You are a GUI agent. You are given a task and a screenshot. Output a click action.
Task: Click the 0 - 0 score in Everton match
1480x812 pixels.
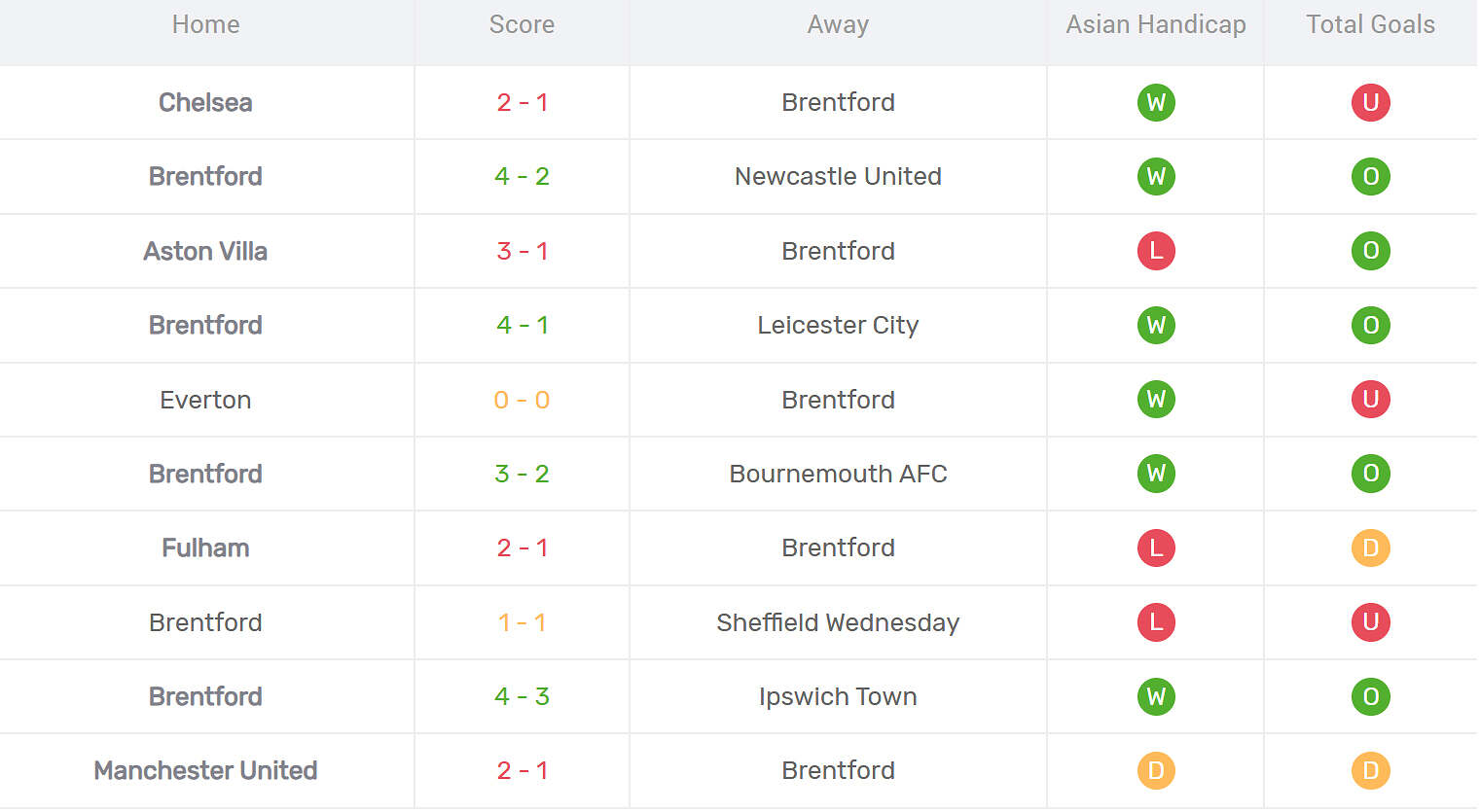point(522,400)
